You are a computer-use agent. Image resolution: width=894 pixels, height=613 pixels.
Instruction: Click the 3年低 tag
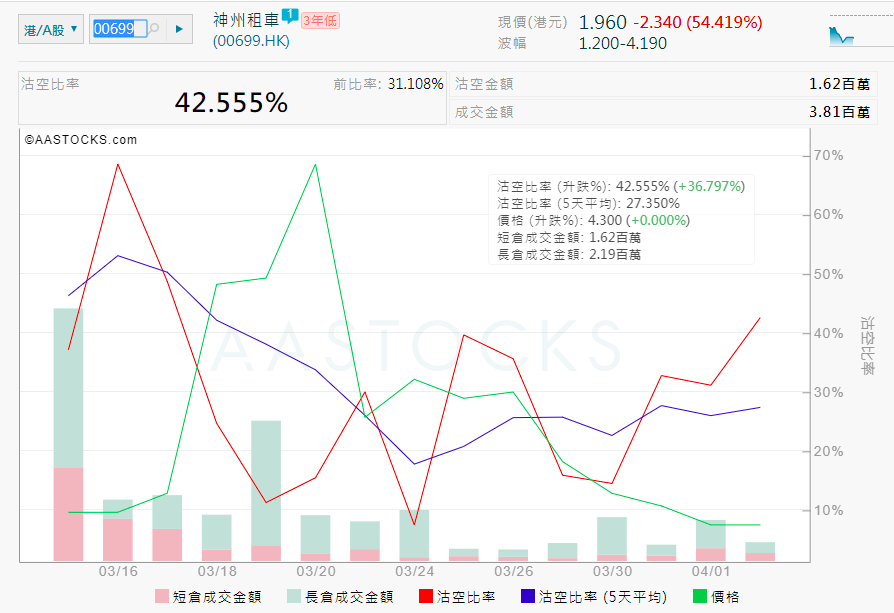[x=320, y=21]
